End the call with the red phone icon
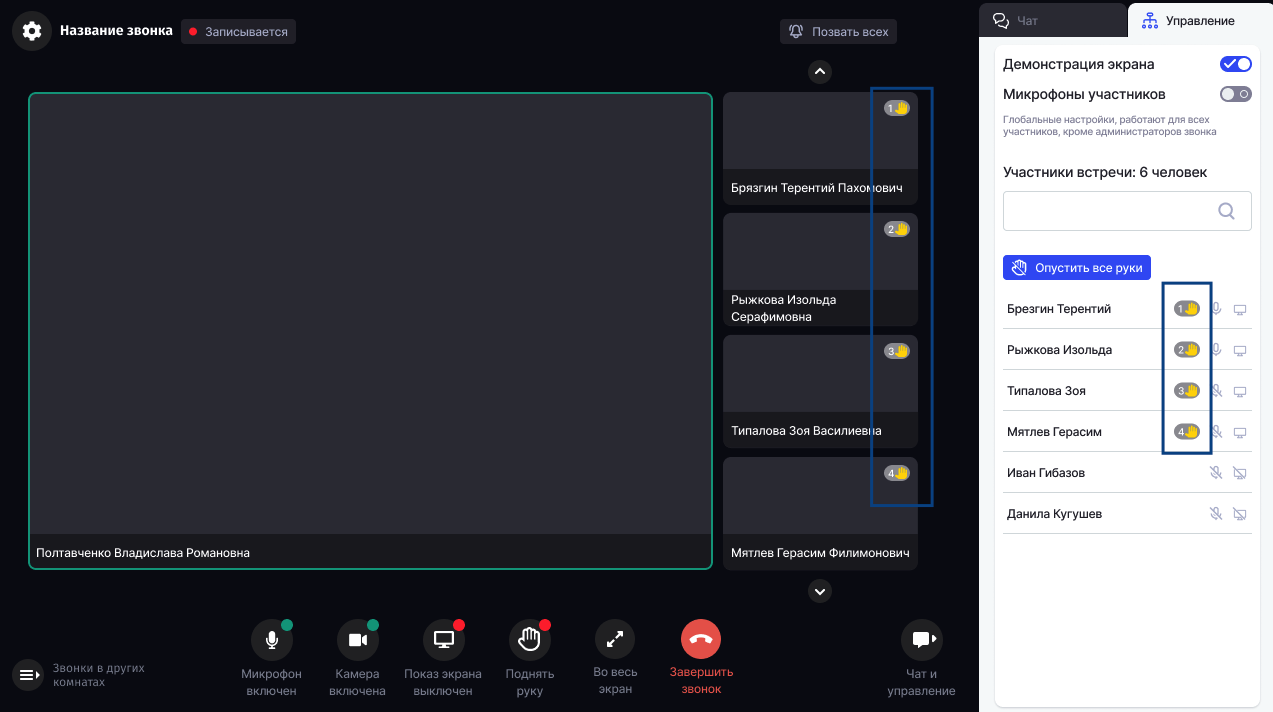1273x712 pixels. (x=701, y=640)
